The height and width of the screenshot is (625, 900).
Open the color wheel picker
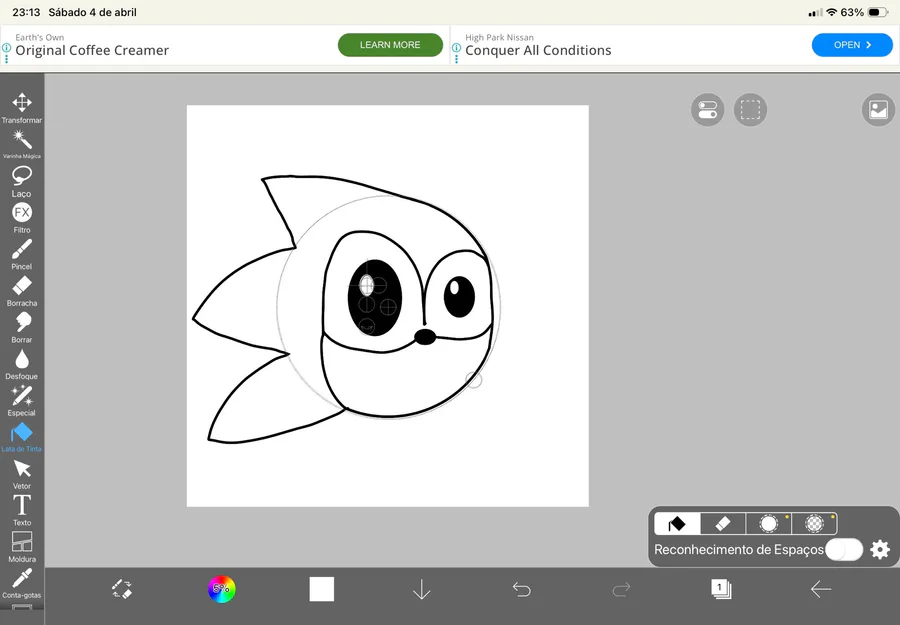[x=222, y=589]
